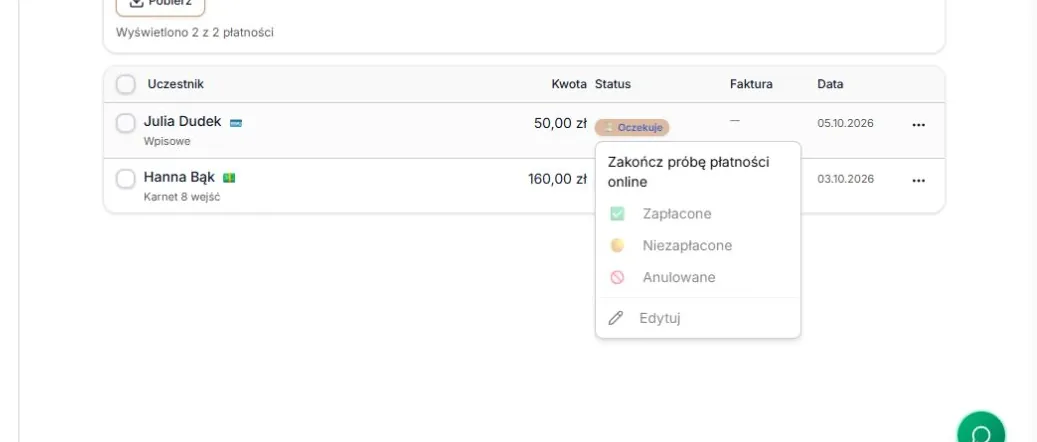This screenshot has width=1037, height=442.
Task: Click the card payment icon beside Julia Dudek
Action: [235, 122]
